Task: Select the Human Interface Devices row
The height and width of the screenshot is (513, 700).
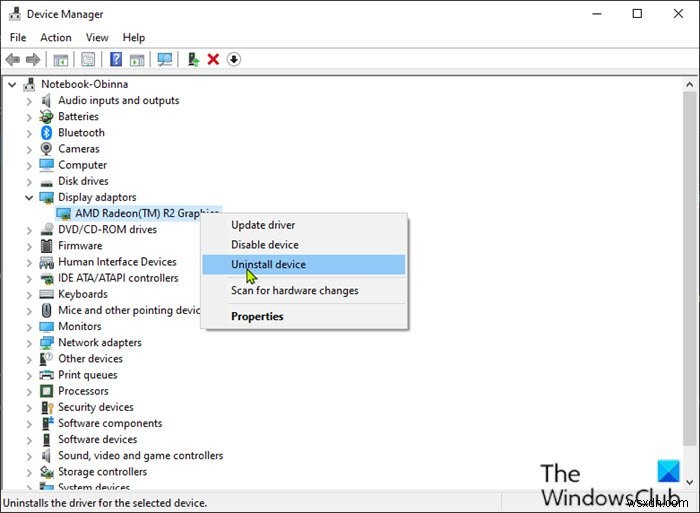Action: click(117, 262)
